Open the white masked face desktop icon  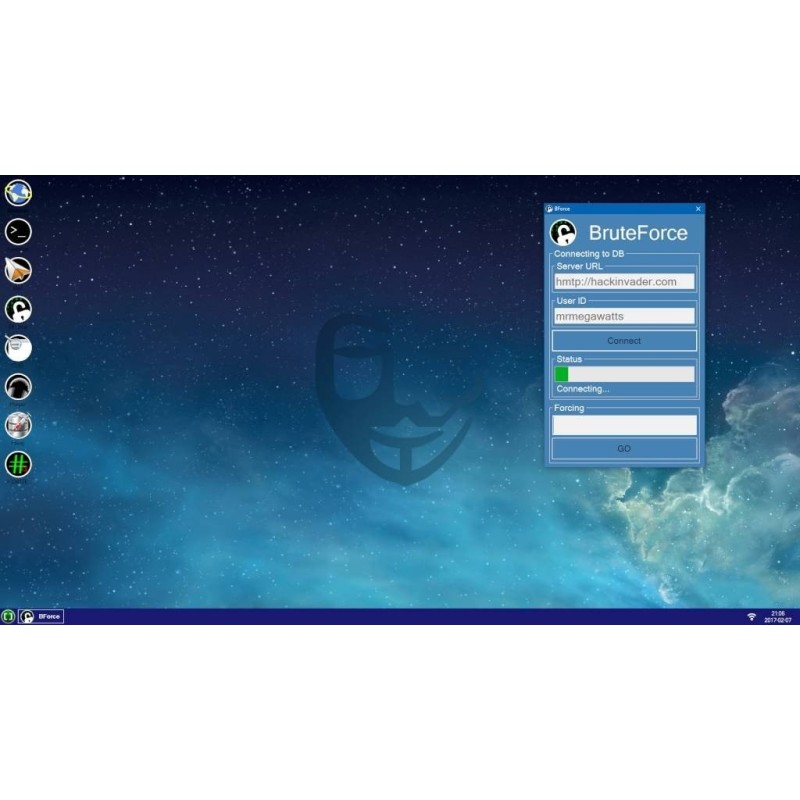[18, 347]
